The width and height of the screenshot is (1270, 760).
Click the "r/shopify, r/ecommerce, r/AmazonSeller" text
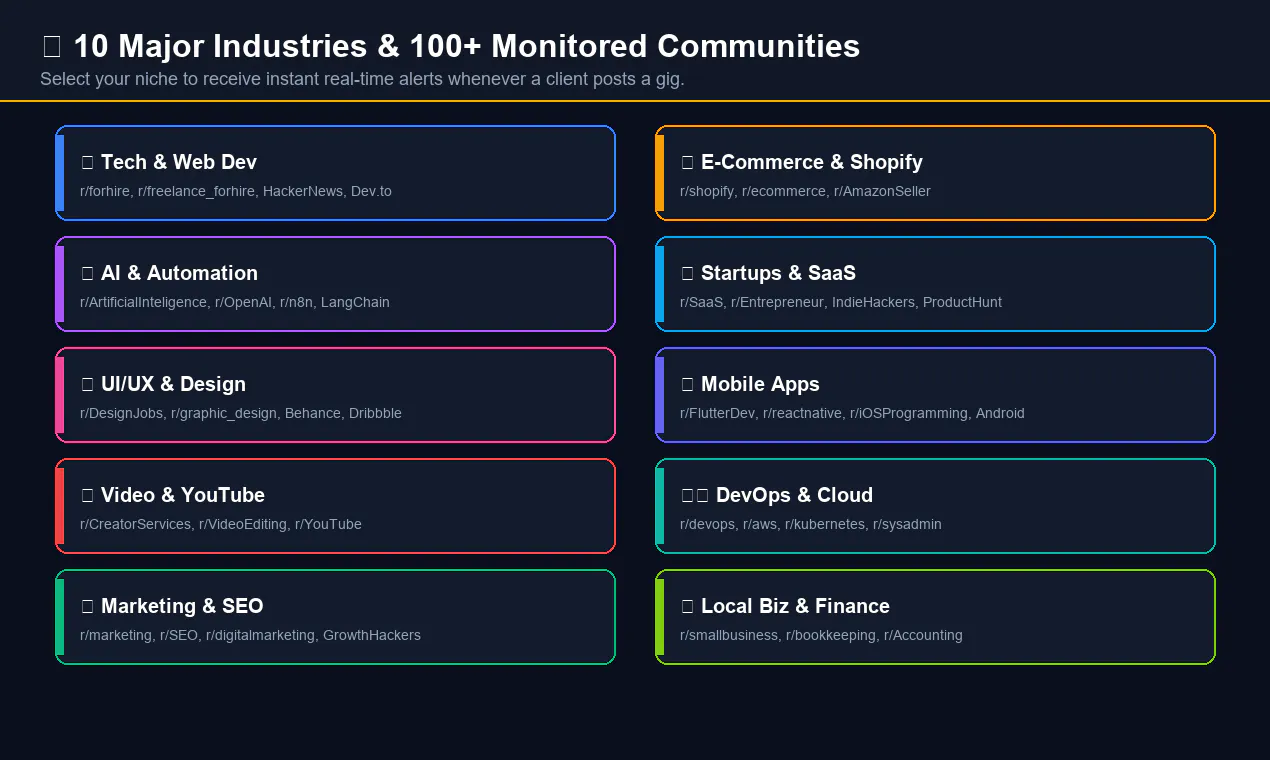[805, 191]
